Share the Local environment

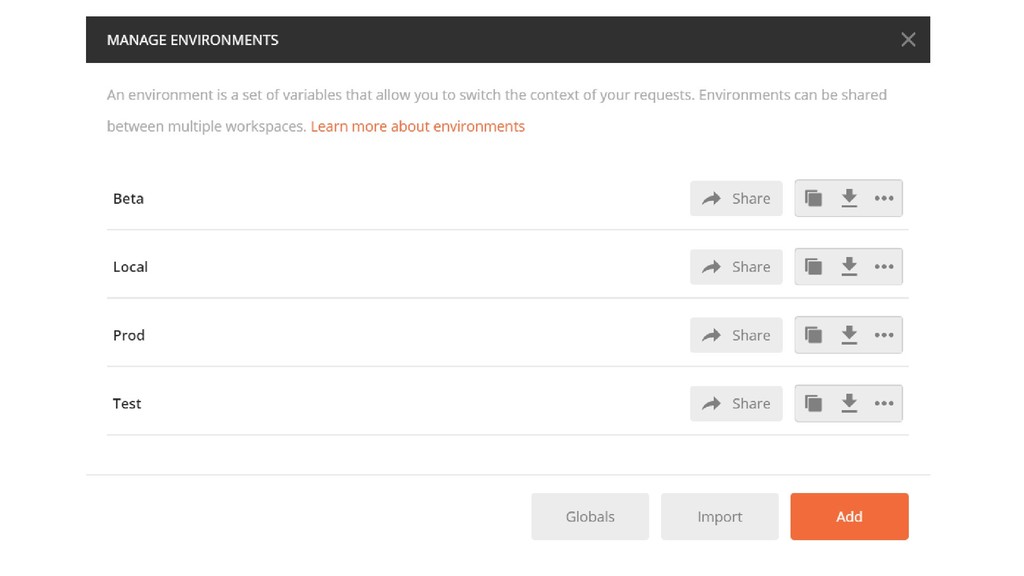(736, 266)
